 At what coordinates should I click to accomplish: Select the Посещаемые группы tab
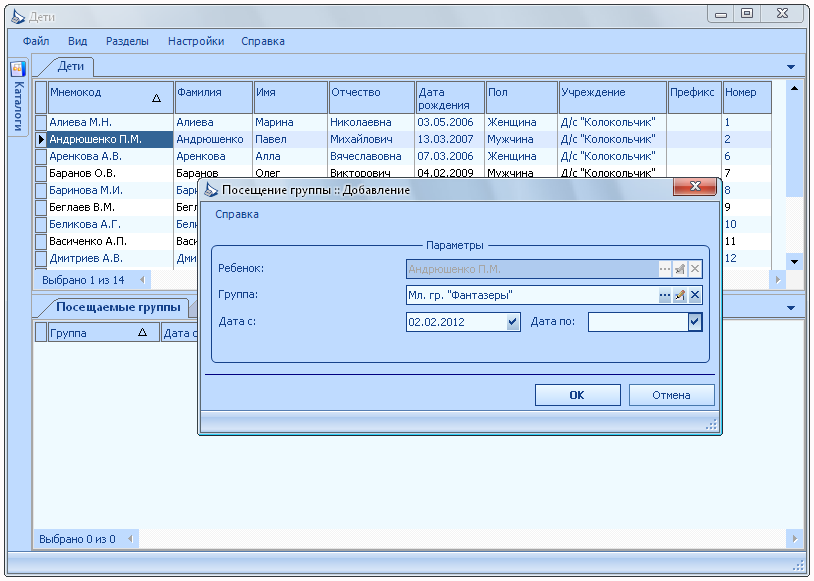[118, 307]
